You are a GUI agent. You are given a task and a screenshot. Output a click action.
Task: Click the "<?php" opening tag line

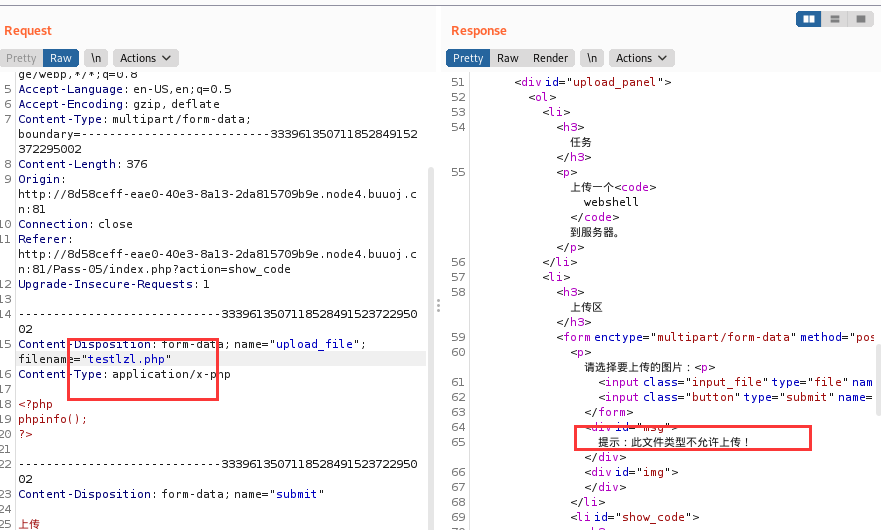click(35, 404)
